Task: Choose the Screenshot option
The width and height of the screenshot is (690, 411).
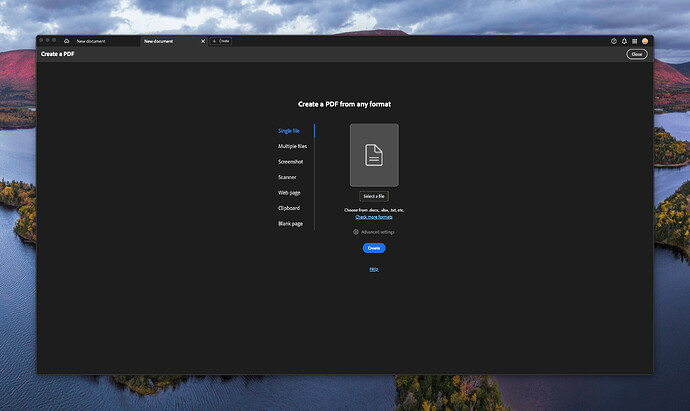Action: (290, 161)
